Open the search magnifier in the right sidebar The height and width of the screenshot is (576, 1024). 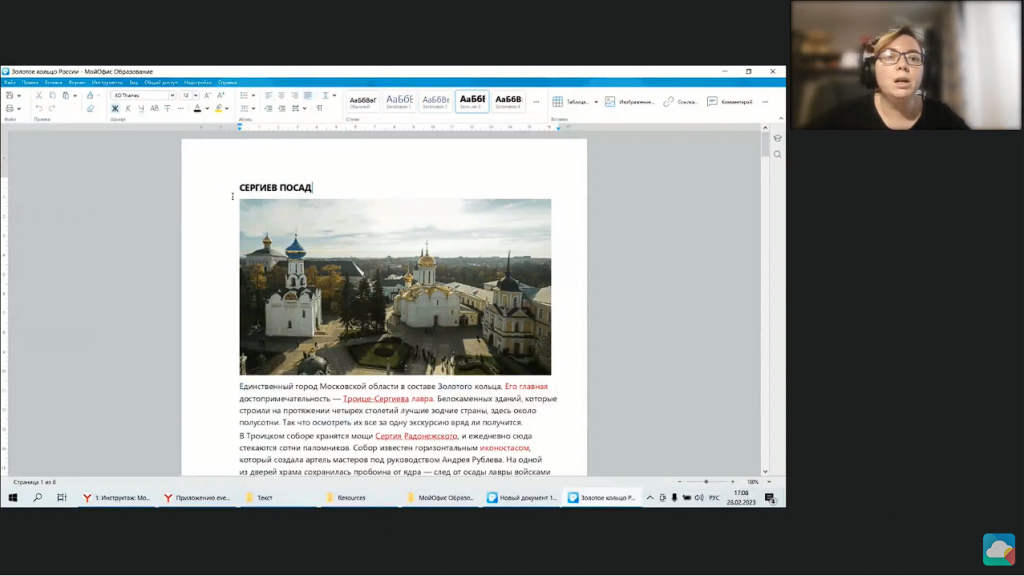(x=777, y=155)
